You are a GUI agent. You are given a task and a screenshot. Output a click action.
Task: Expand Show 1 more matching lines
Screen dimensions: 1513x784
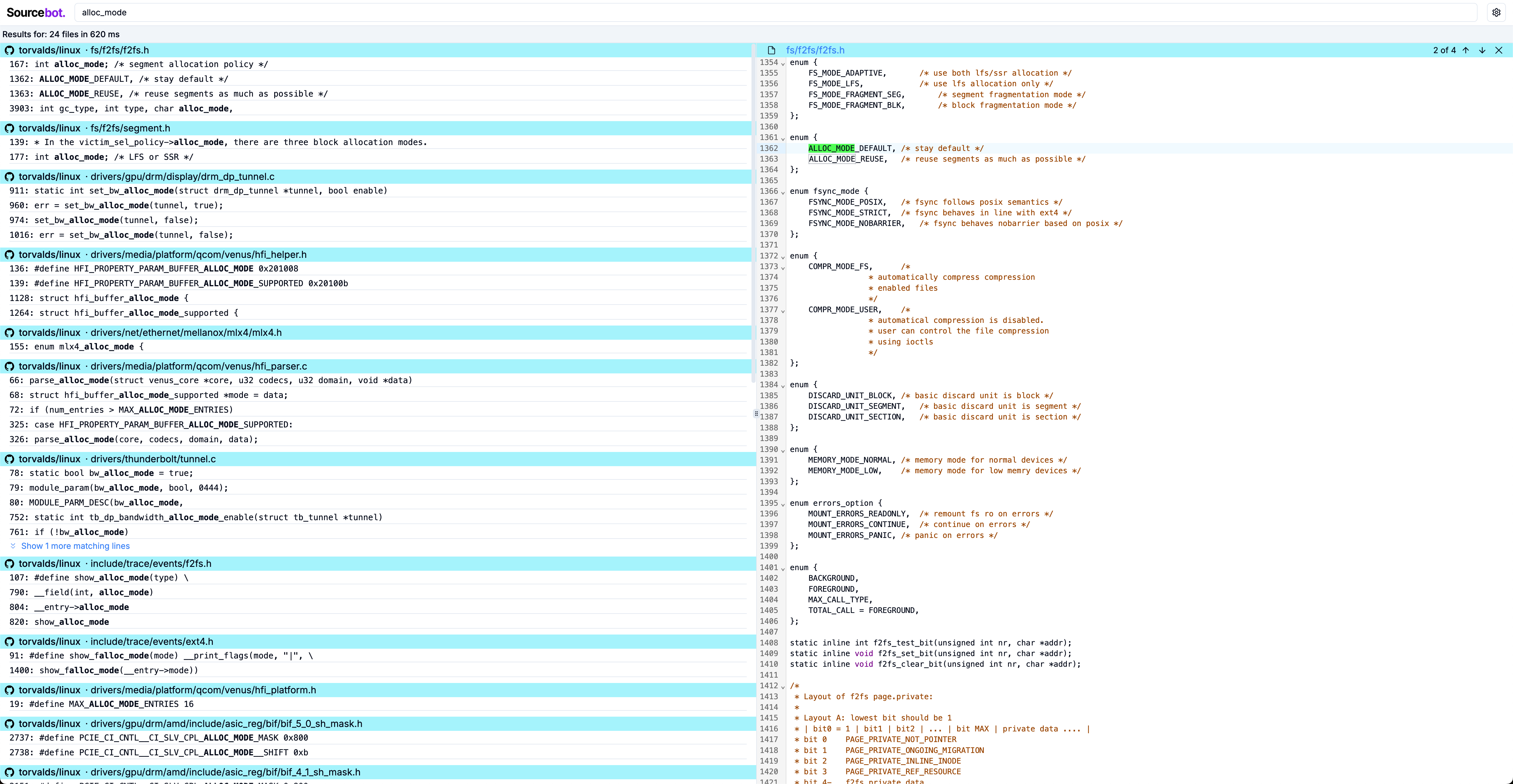point(75,546)
